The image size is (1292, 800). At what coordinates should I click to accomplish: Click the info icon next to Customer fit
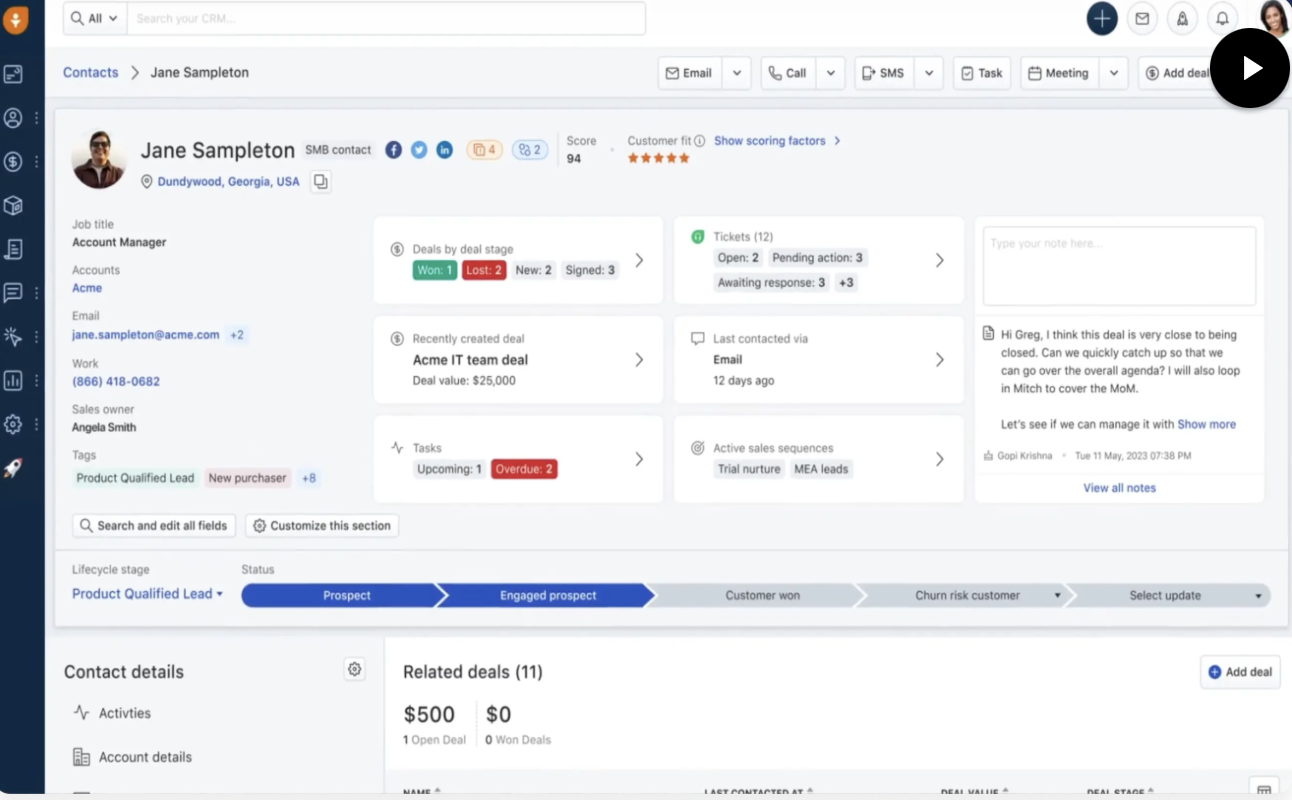tap(700, 141)
